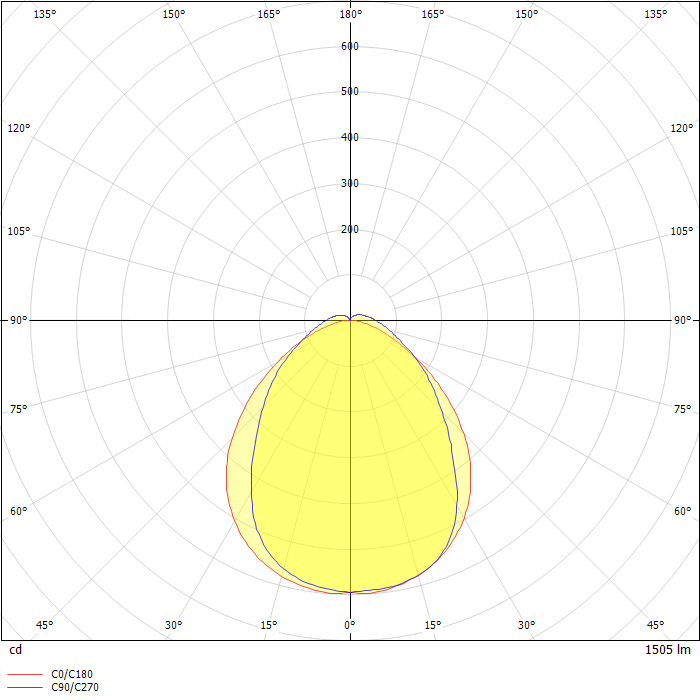The width and height of the screenshot is (700, 700).
Task: Click the top-left 135° angle label
Action: coord(45,14)
